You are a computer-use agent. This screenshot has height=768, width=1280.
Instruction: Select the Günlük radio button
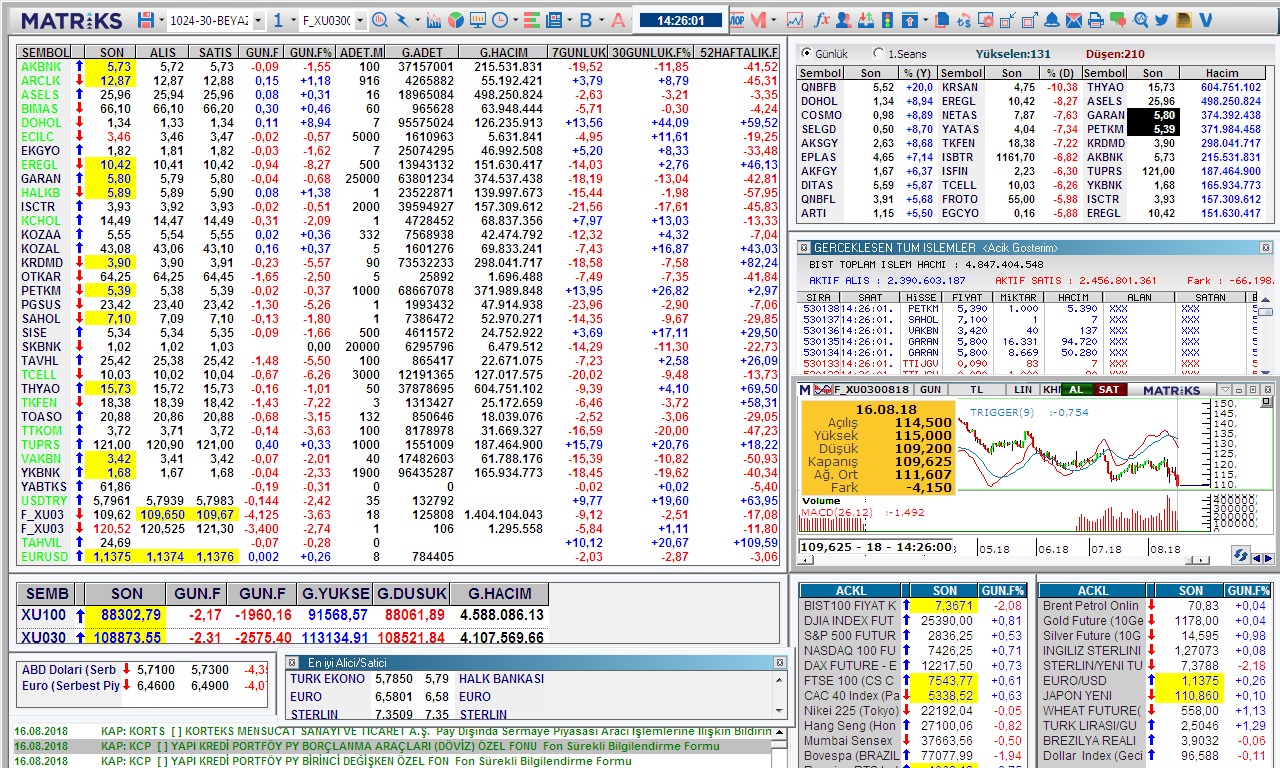pos(806,54)
